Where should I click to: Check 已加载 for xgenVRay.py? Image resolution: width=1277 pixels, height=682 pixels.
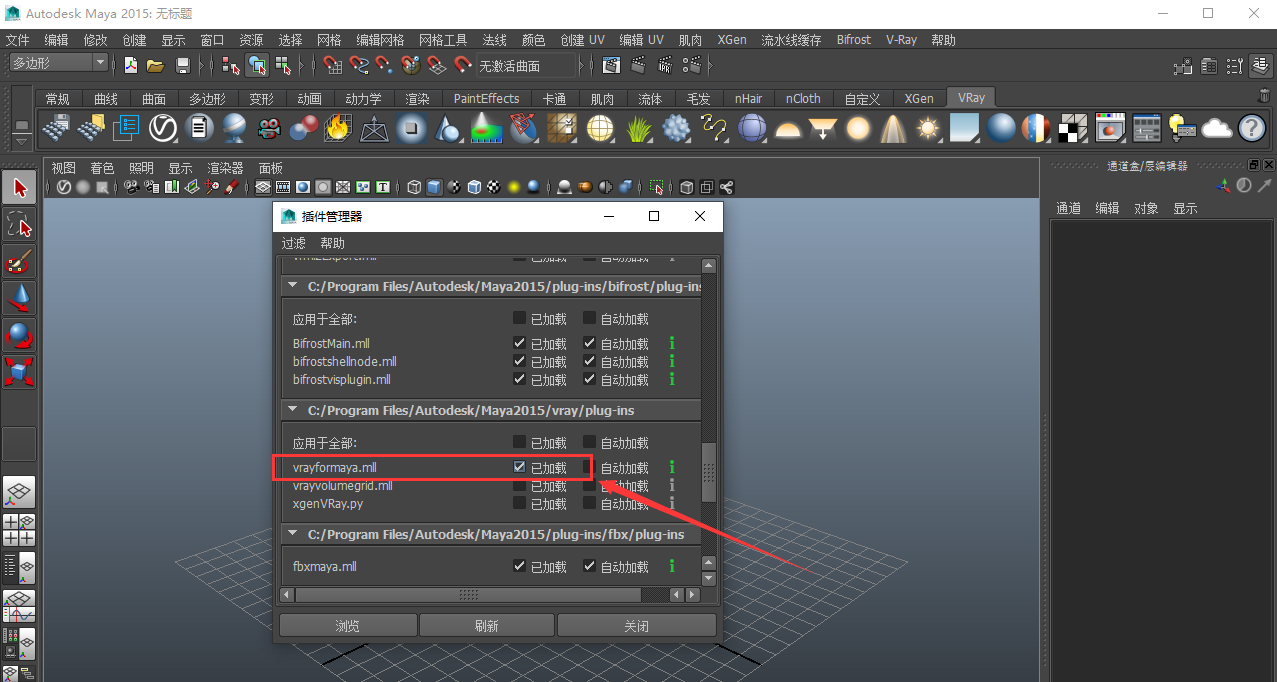tap(519, 503)
